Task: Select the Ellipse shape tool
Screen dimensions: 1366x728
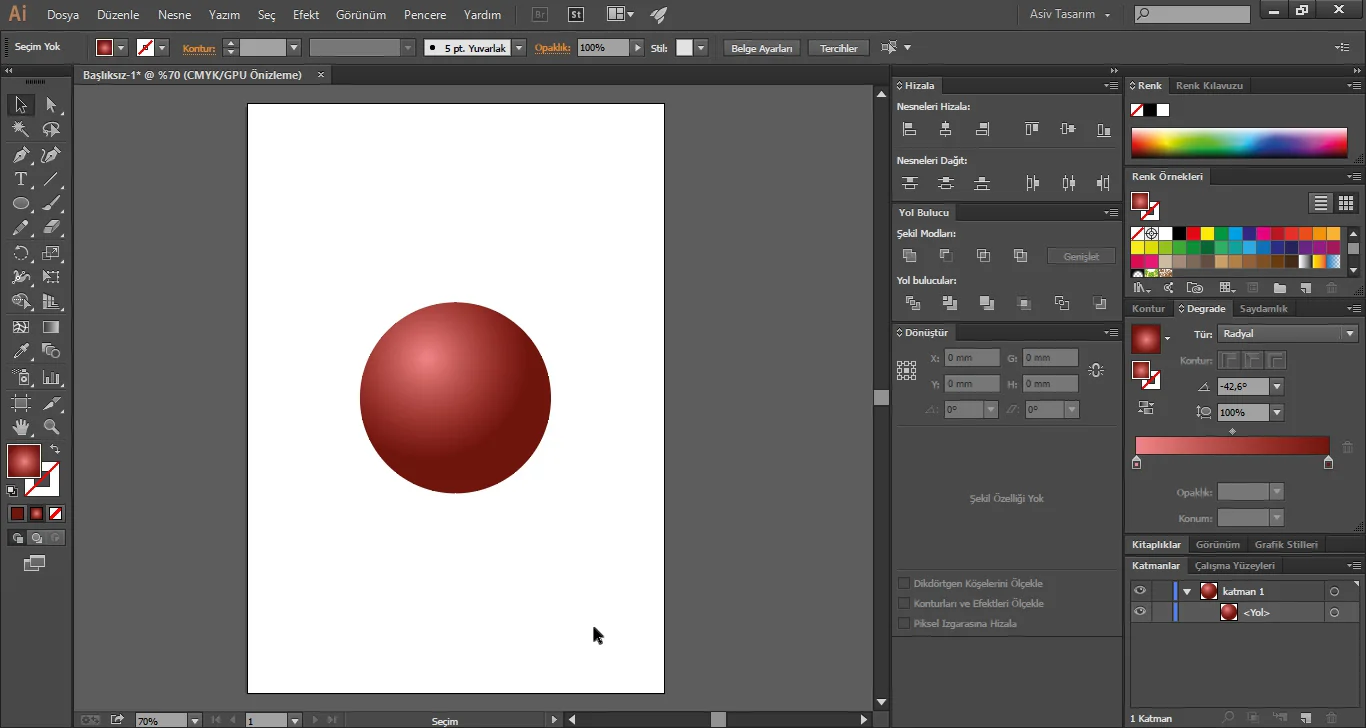Action: (20, 204)
